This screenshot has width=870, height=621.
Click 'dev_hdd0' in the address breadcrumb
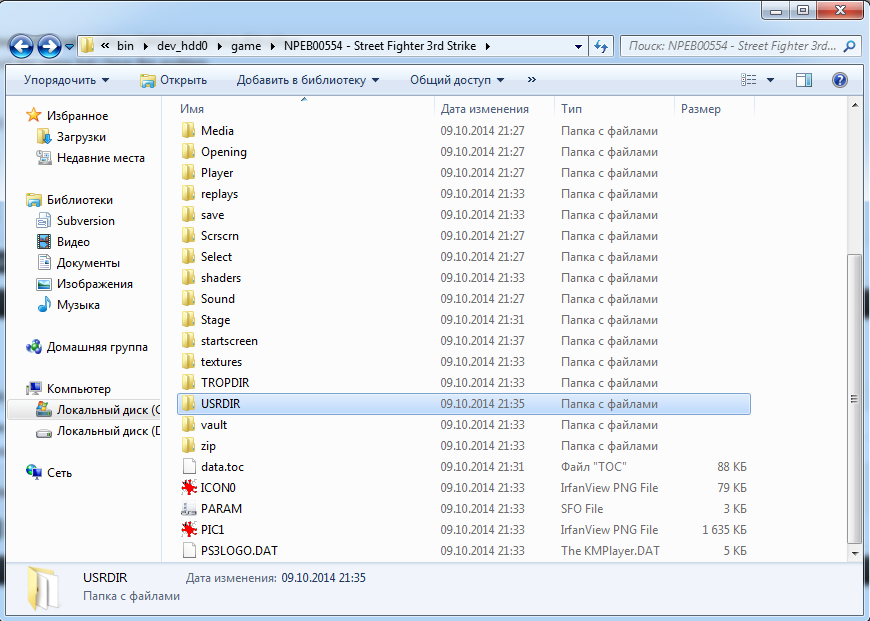pos(182,46)
